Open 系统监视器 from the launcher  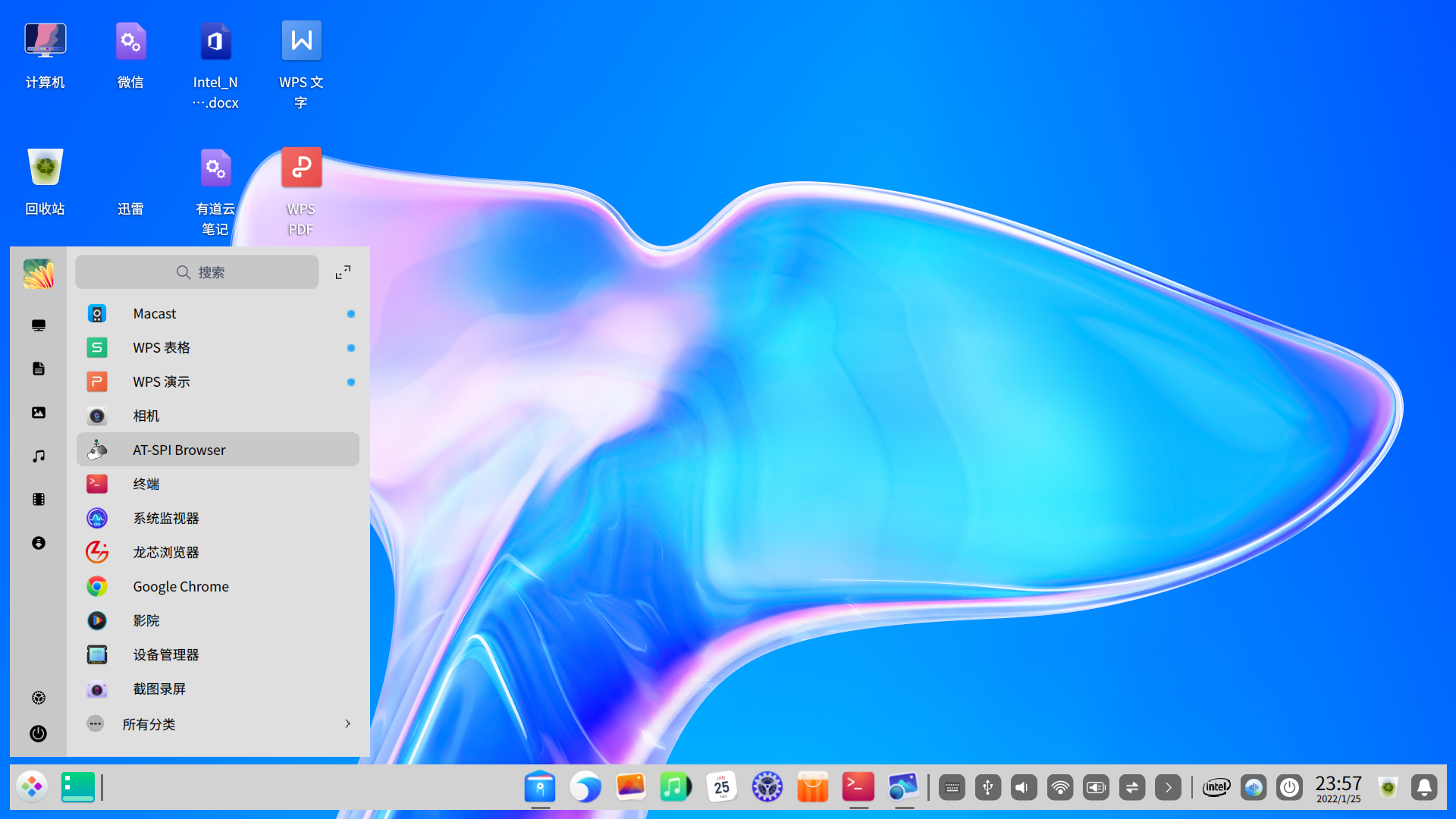coord(165,518)
